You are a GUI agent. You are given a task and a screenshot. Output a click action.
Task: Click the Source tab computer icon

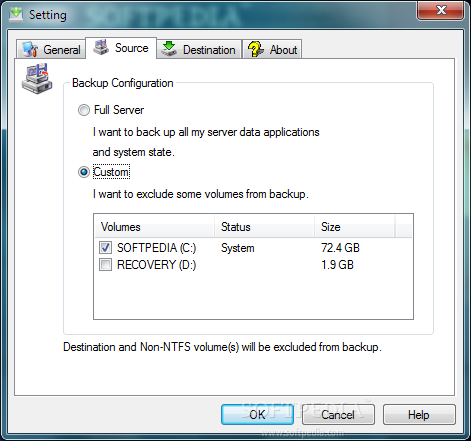point(101,47)
